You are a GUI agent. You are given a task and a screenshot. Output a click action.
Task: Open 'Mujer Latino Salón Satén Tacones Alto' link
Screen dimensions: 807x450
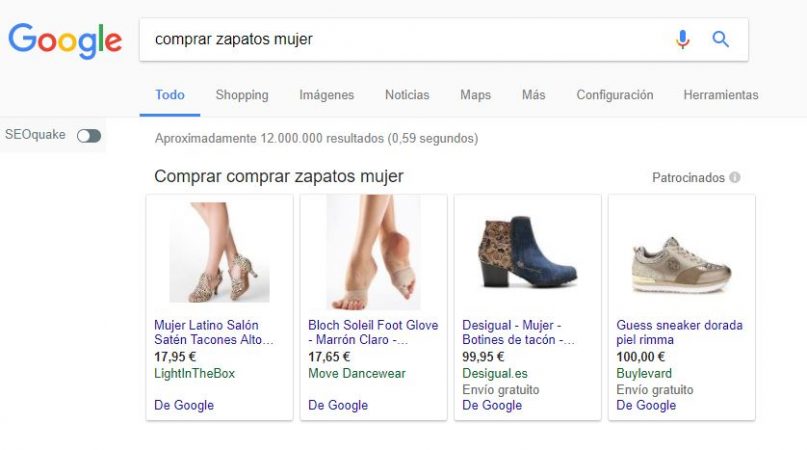click(x=213, y=332)
